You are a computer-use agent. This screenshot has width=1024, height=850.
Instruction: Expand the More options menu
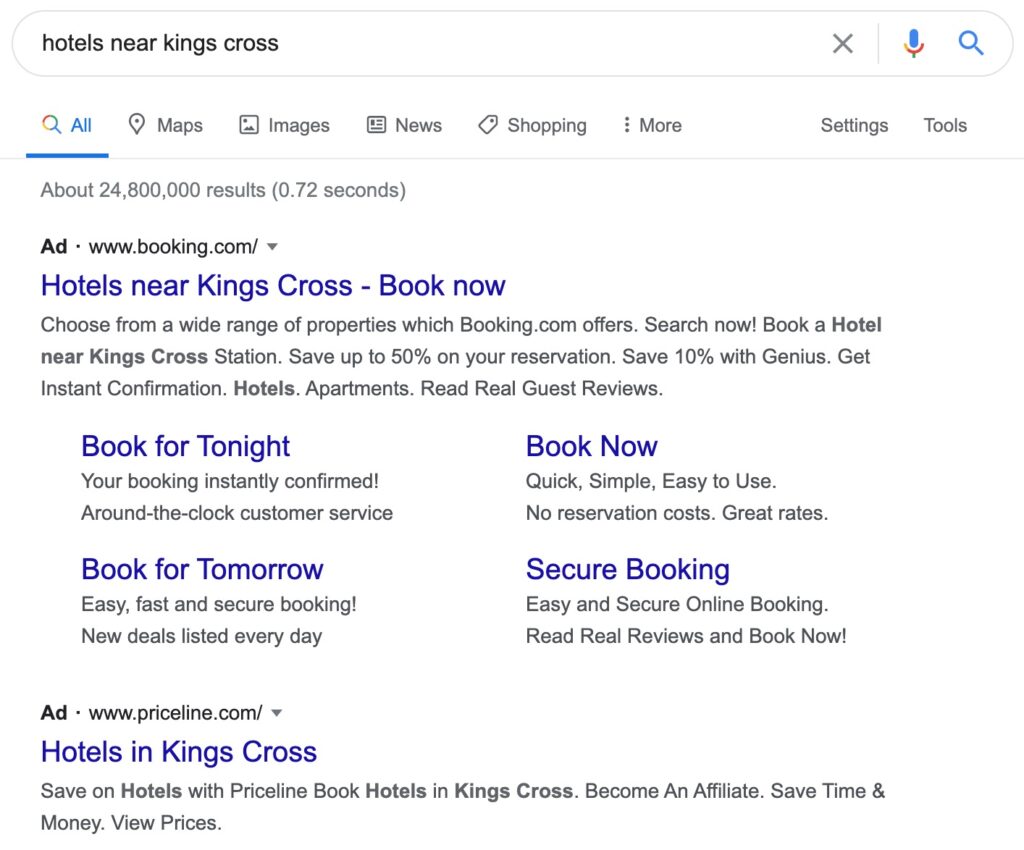point(651,125)
